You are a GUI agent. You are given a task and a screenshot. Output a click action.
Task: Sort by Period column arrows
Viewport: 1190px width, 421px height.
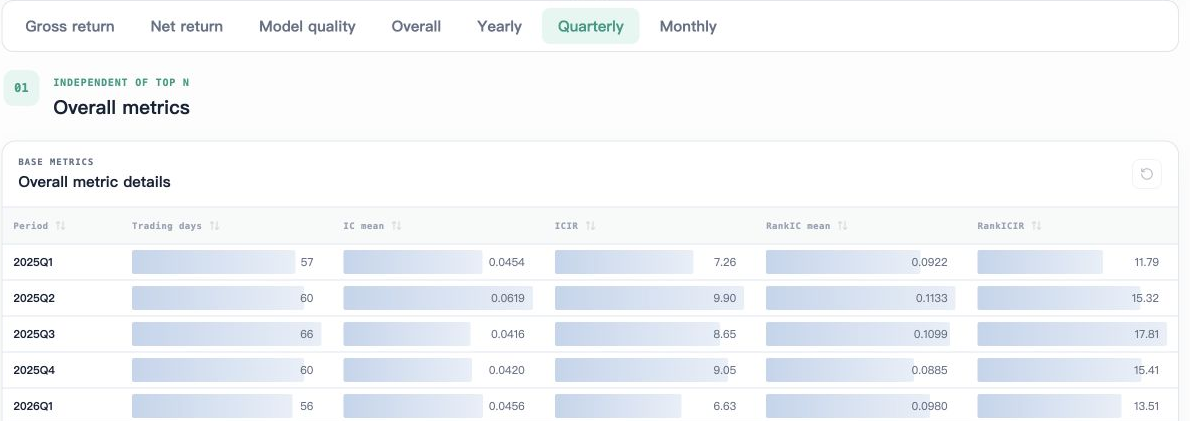click(x=61, y=226)
